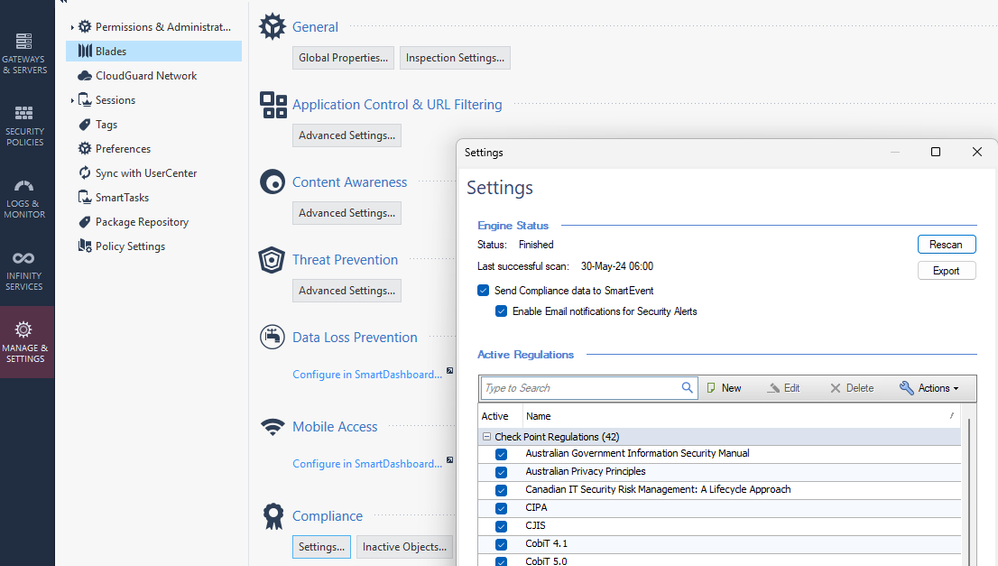Uncheck Australian Government Information Security Manual

pyautogui.click(x=501, y=454)
